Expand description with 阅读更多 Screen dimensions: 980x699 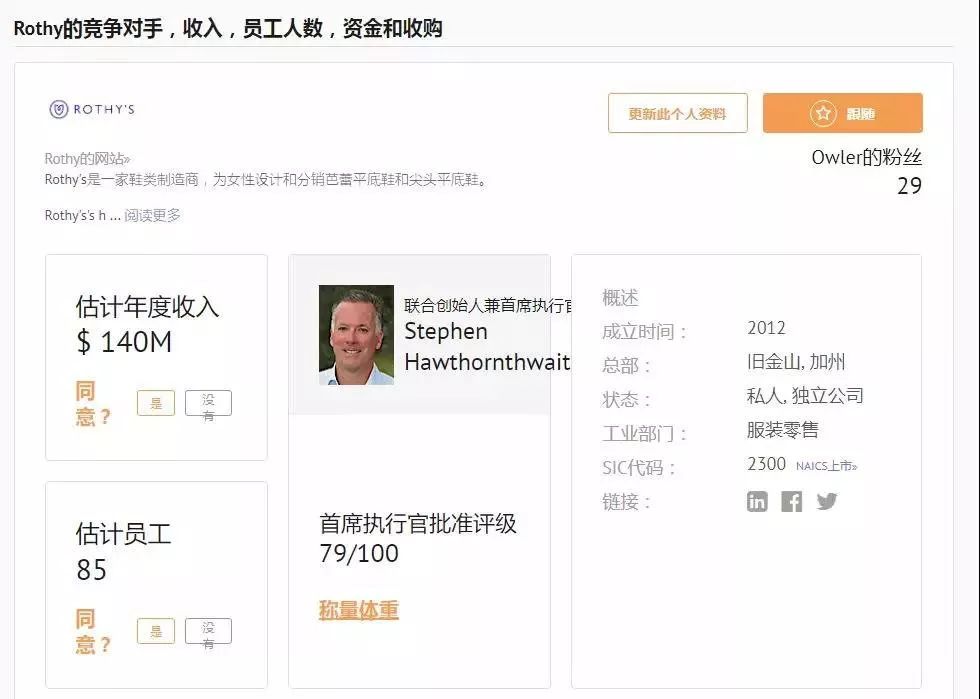coord(152,216)
